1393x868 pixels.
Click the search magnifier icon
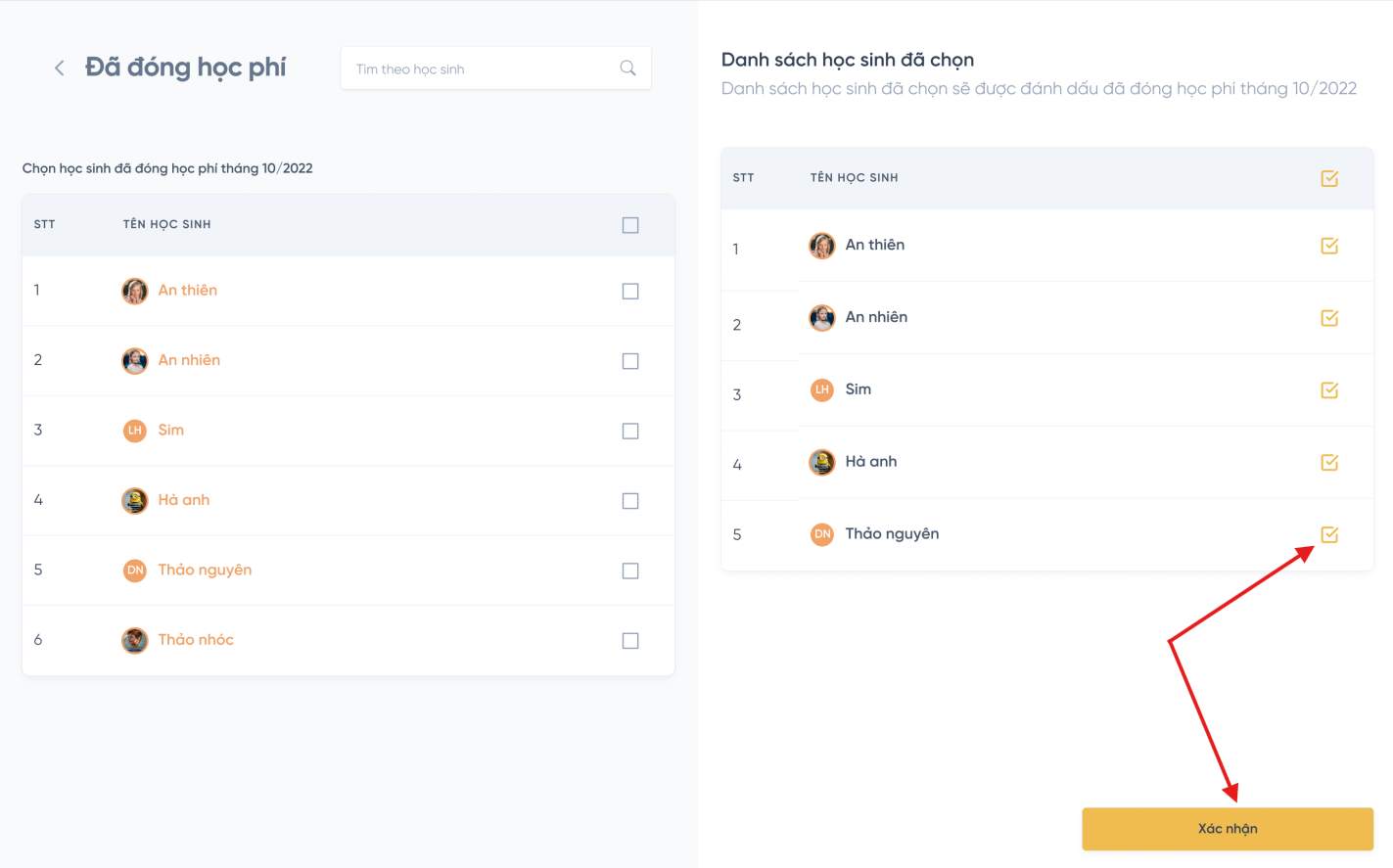627,69
